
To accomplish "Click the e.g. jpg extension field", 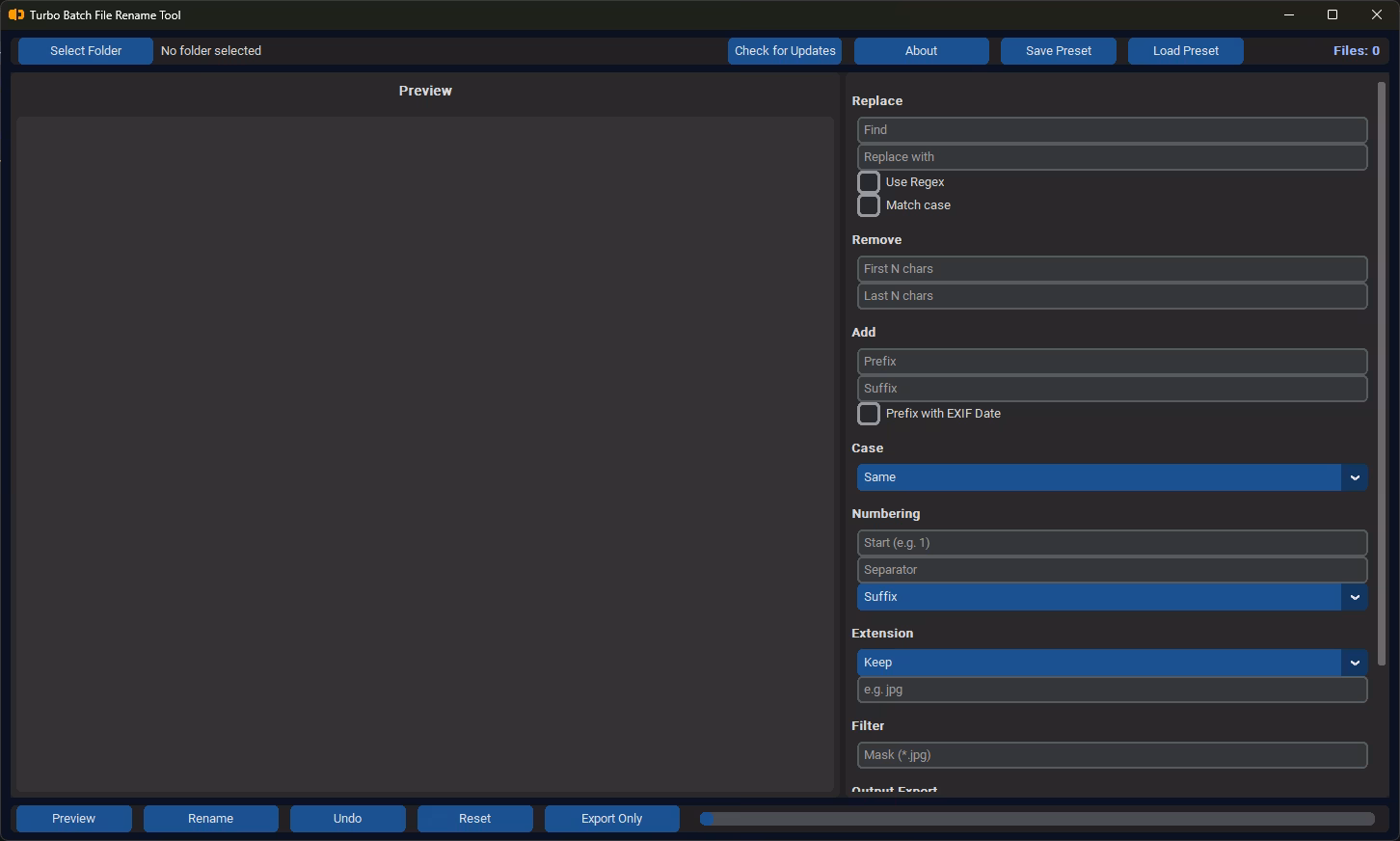I will (x=1113, y=690).
